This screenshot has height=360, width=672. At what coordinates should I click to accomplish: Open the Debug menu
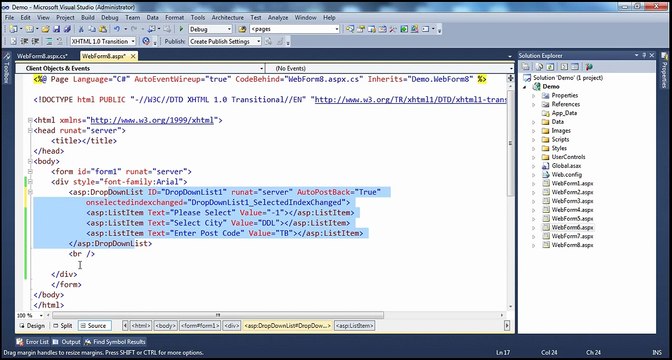[x=110, y=18]
